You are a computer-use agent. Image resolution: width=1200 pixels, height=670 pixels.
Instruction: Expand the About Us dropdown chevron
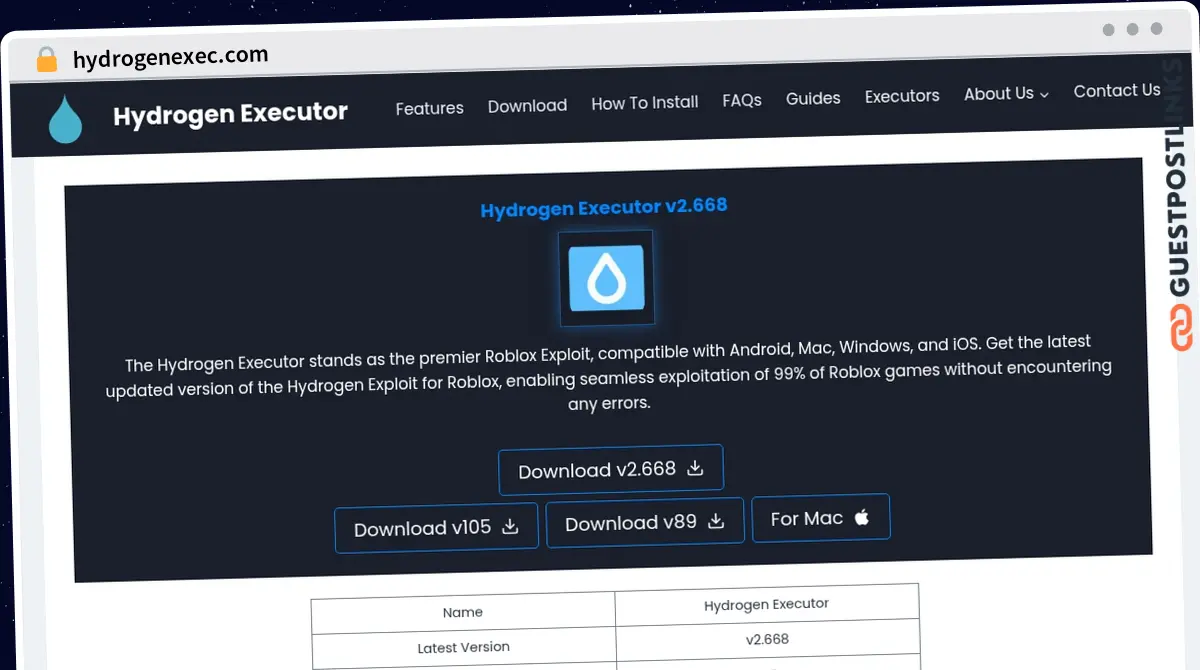pyautogui.click(x=1044, y=94)
